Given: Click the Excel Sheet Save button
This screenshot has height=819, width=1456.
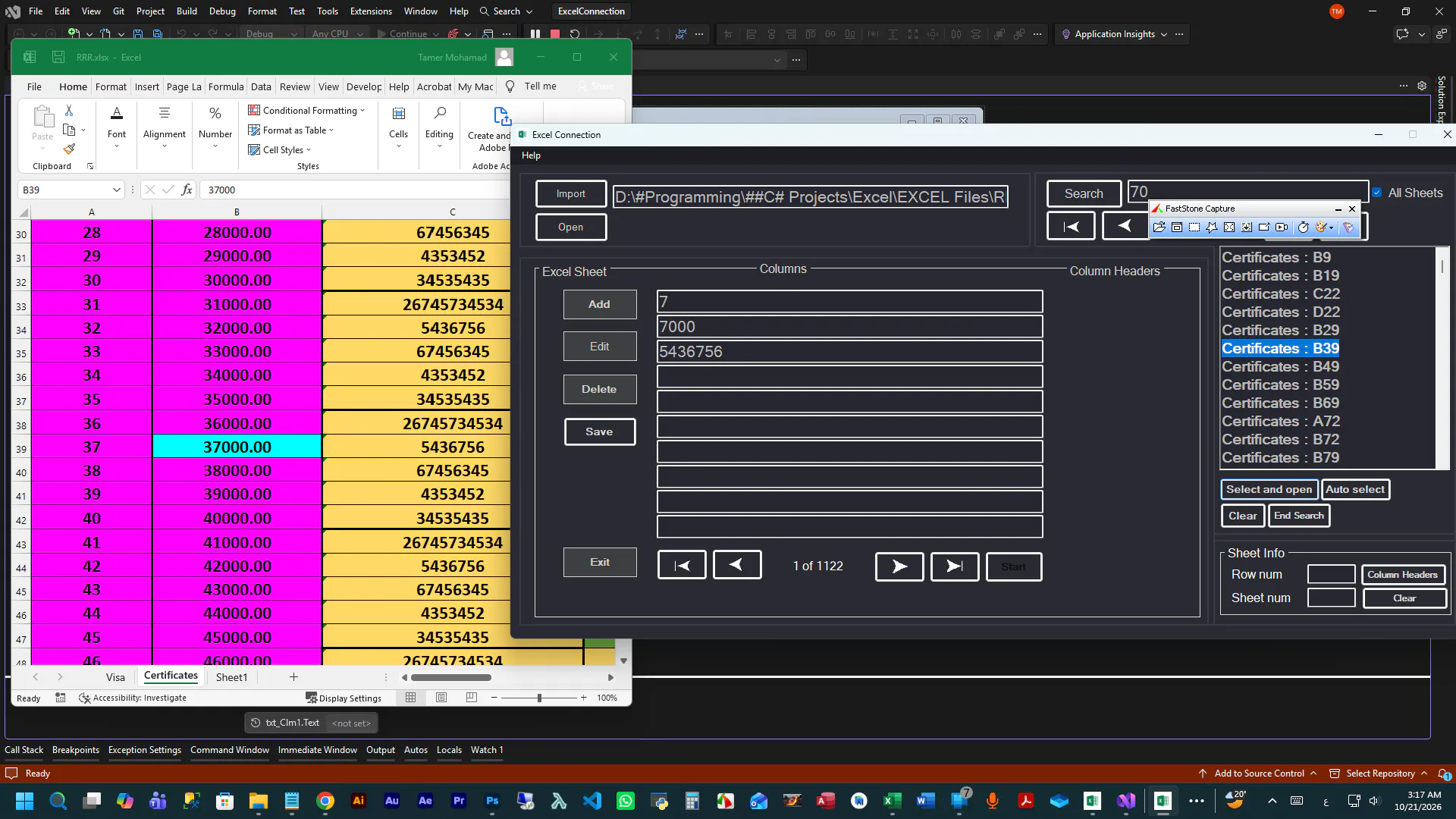Looking at the screenshot, I should tap(599, 431).
